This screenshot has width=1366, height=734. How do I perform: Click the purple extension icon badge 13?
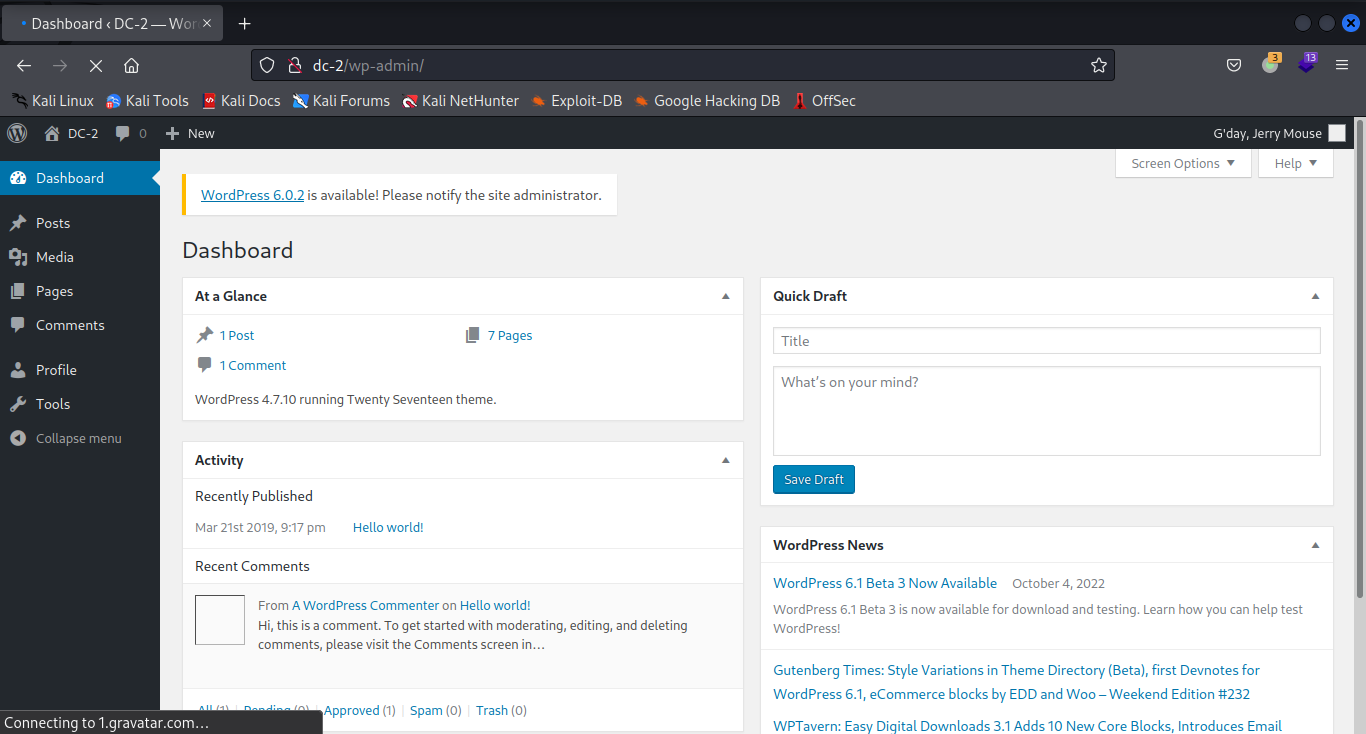pyautogui.click(x=1307, y=64)
